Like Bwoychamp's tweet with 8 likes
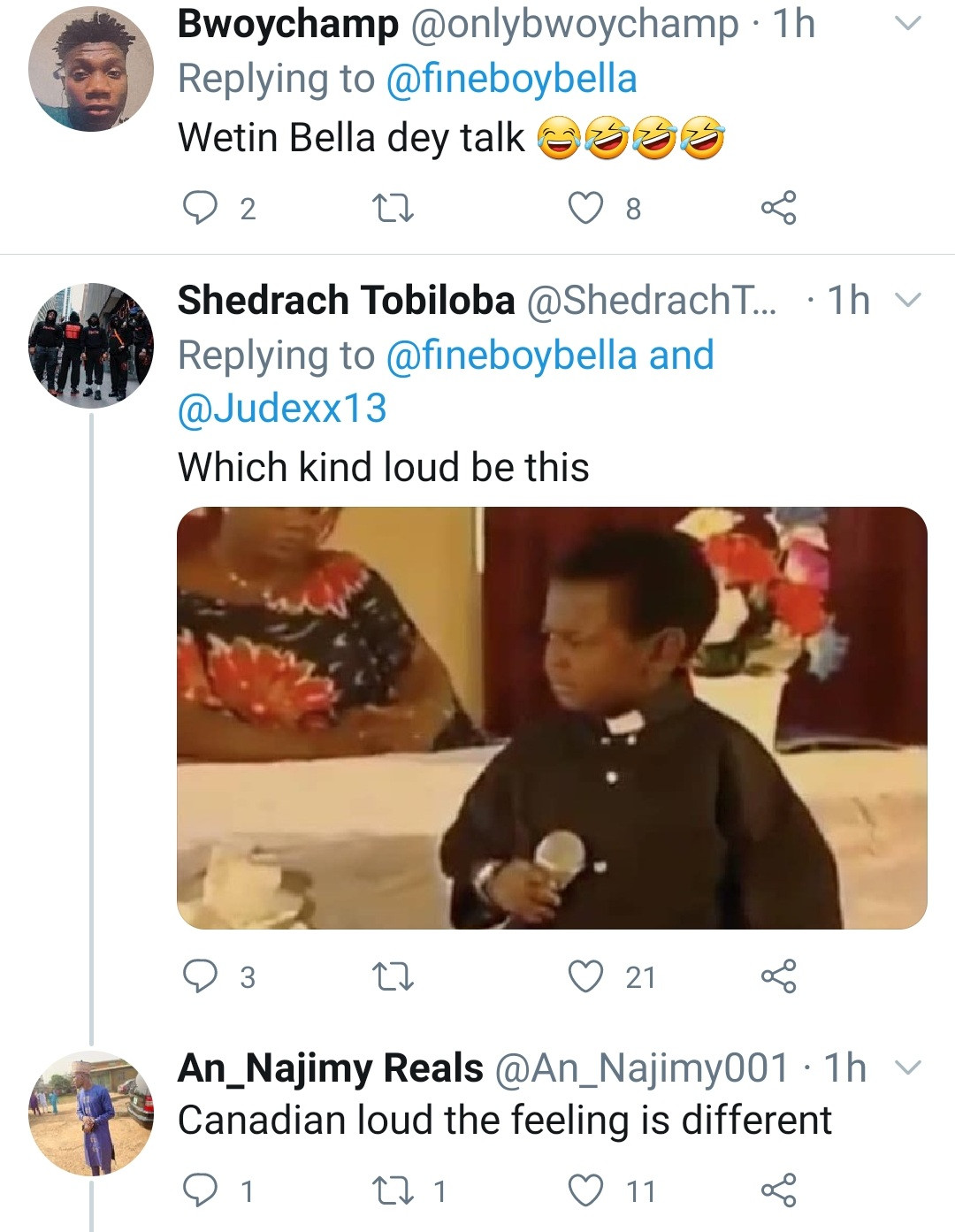Viewport: 955px width, 1232px height. tap(584, 208)
